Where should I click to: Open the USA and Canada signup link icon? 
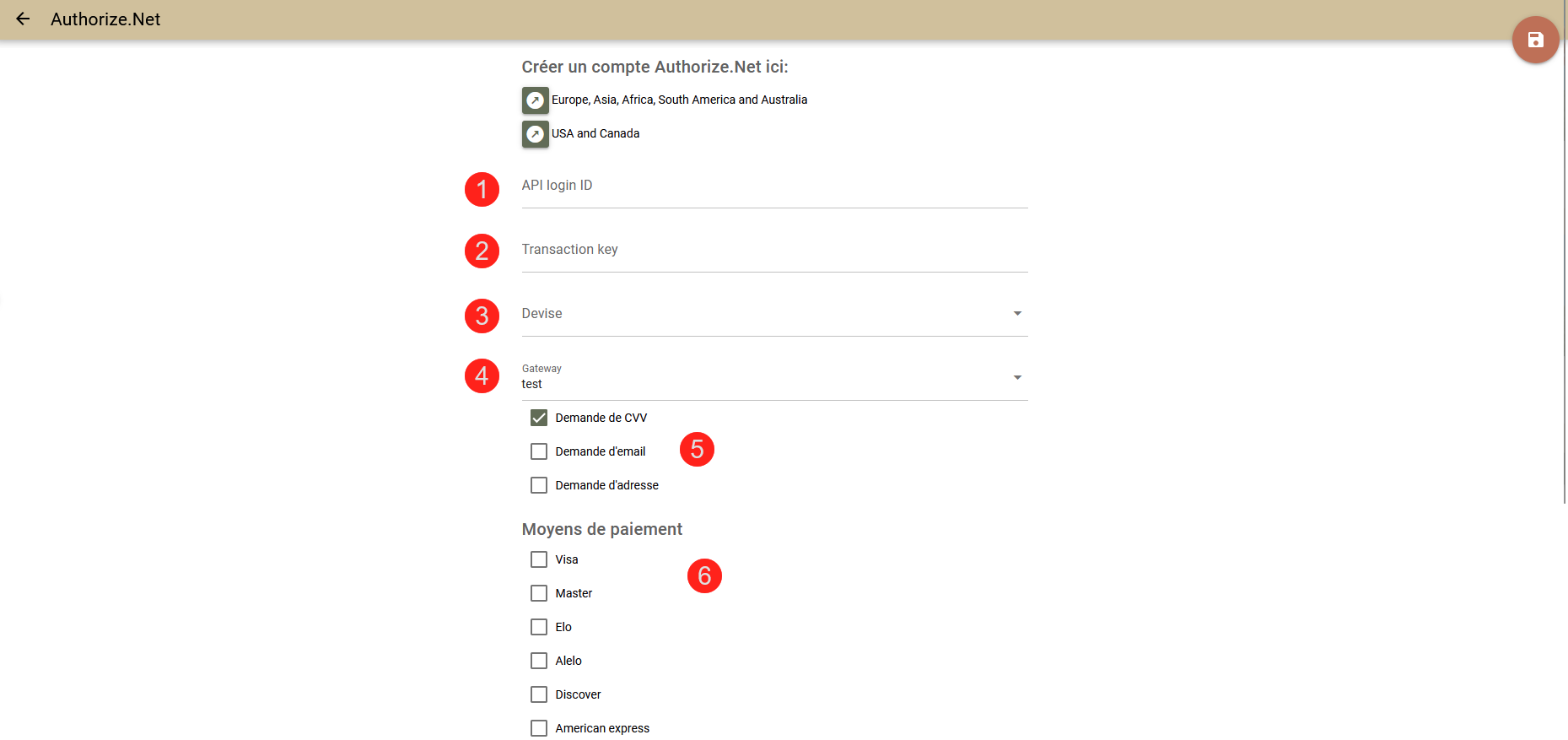(x=535, y=134)
